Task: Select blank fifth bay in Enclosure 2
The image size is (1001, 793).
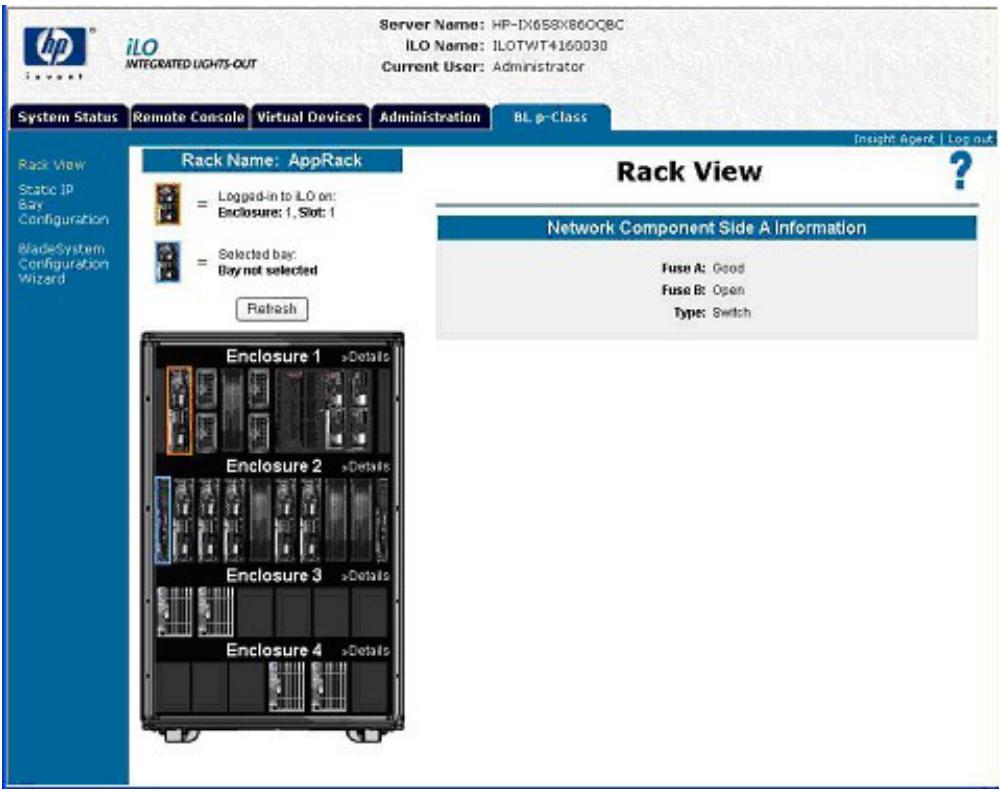Action: click(260, 520)
